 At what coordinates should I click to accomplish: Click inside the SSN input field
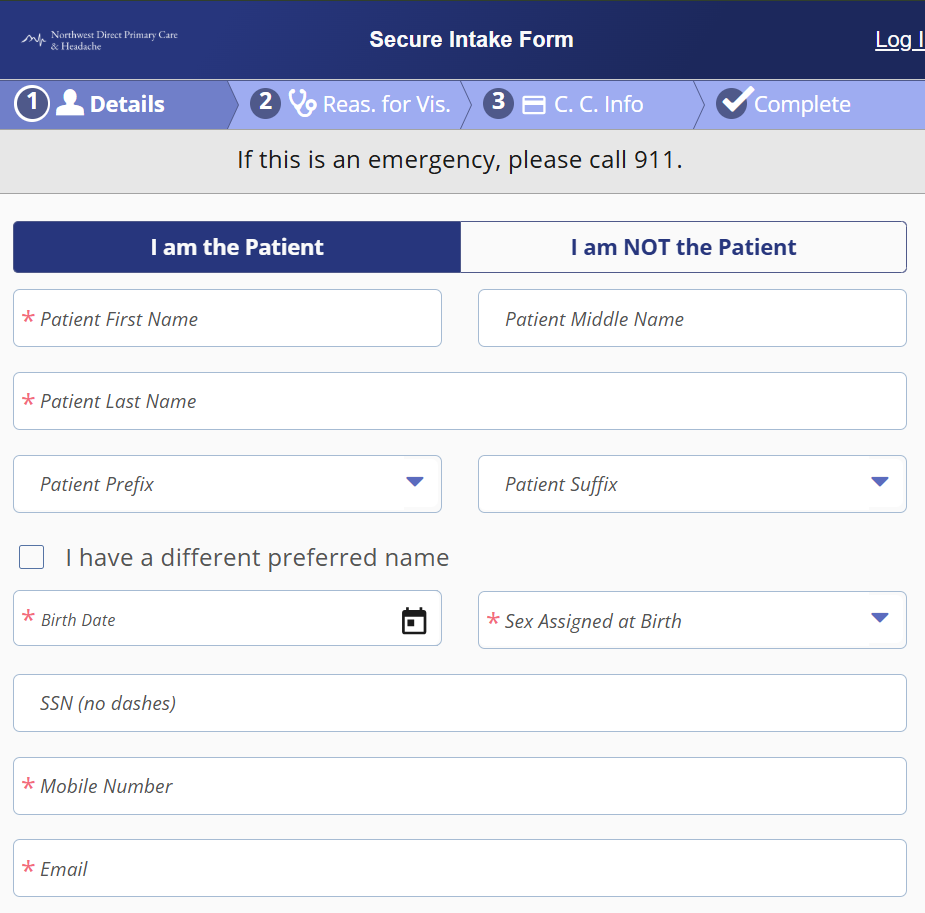coord(460,702)
